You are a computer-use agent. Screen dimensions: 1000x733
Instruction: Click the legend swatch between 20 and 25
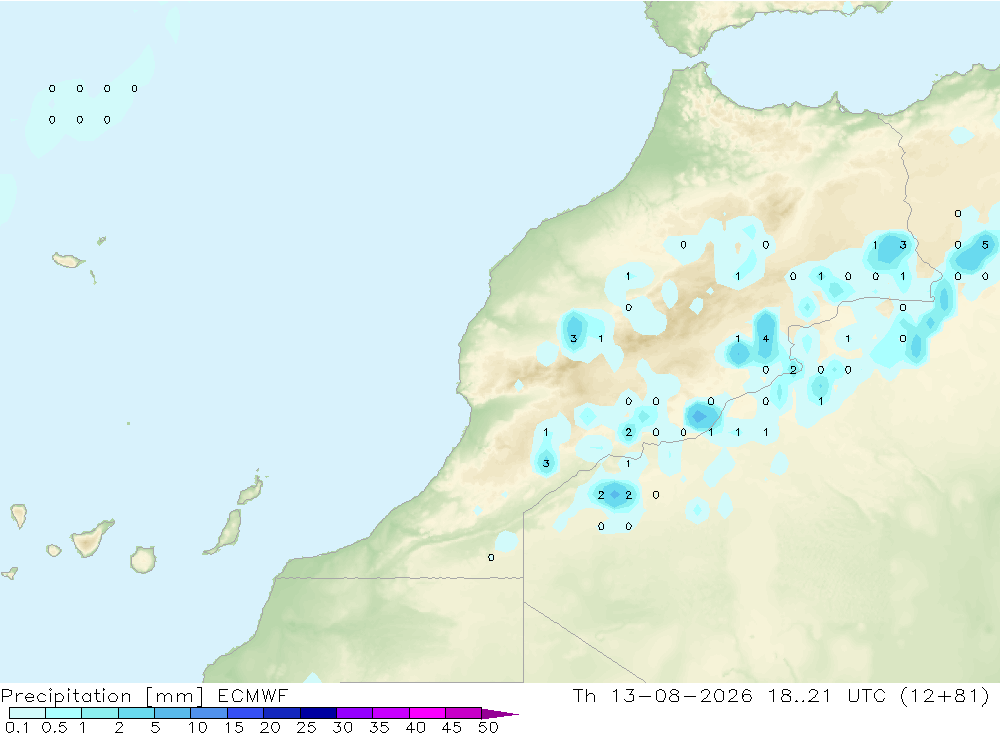coord(281,713)
